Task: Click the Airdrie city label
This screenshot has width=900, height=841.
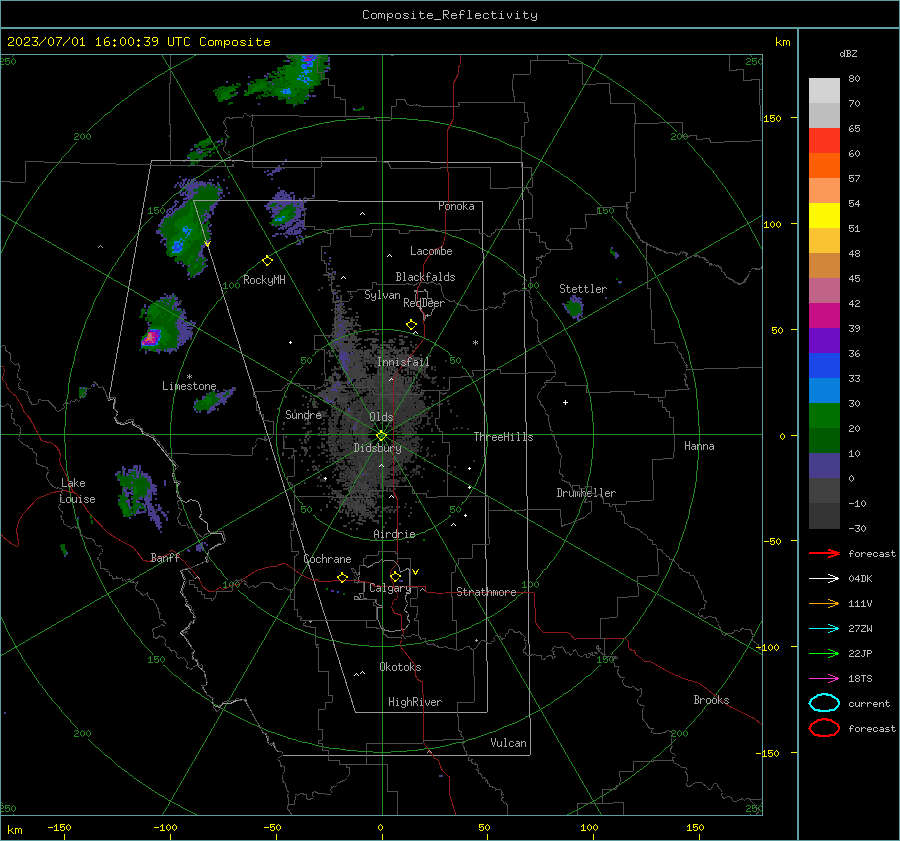Action: click(x=394, y=534)
